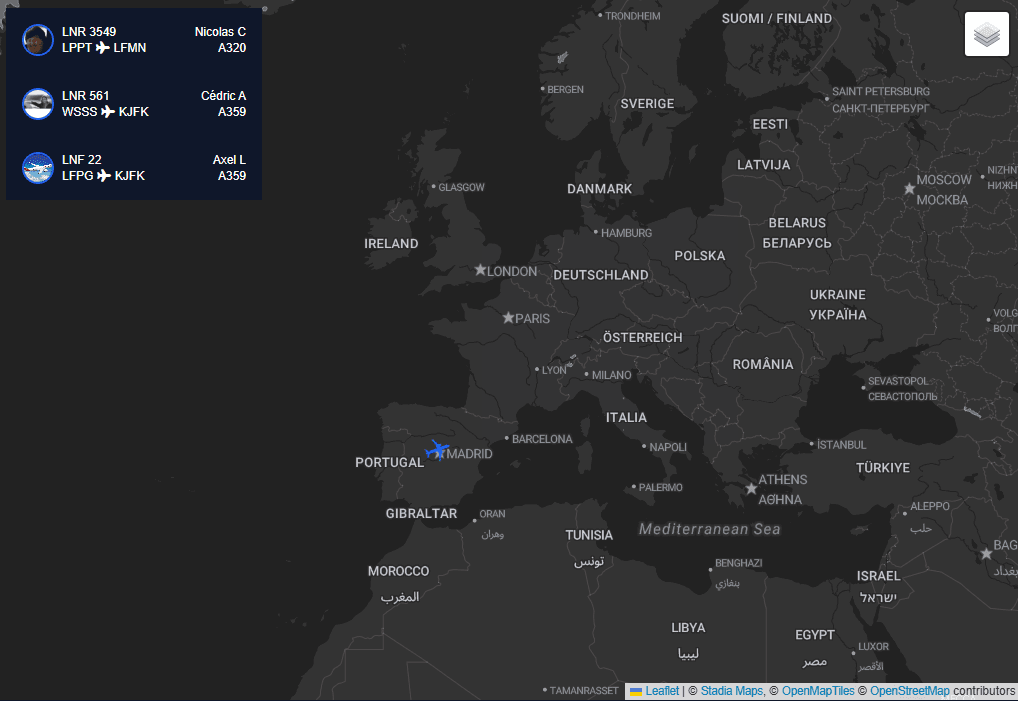
Task: Click the avatar beside flight LNF 22
Action: click(38, 168)
